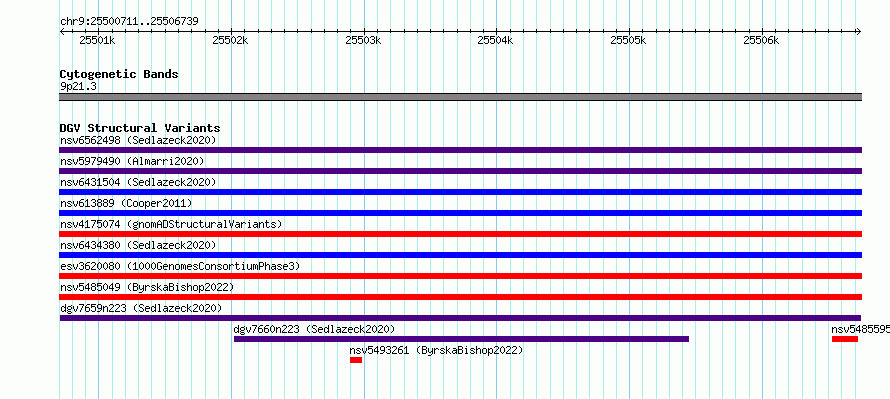Click the purple bar under nsv5979490
This screenshot has width=890, height=399.
(x=460, y=171)
